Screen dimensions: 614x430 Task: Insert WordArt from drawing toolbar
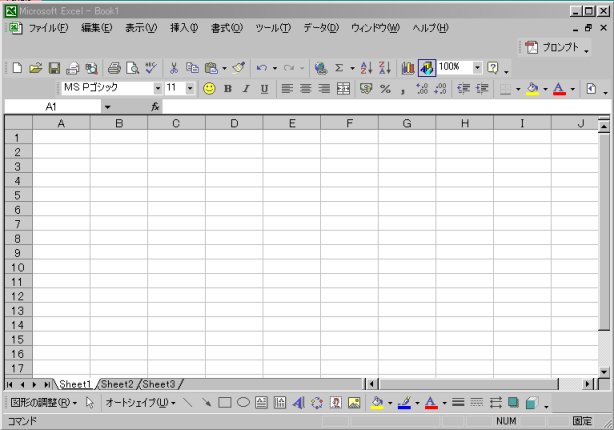click(x=298, y=402)
